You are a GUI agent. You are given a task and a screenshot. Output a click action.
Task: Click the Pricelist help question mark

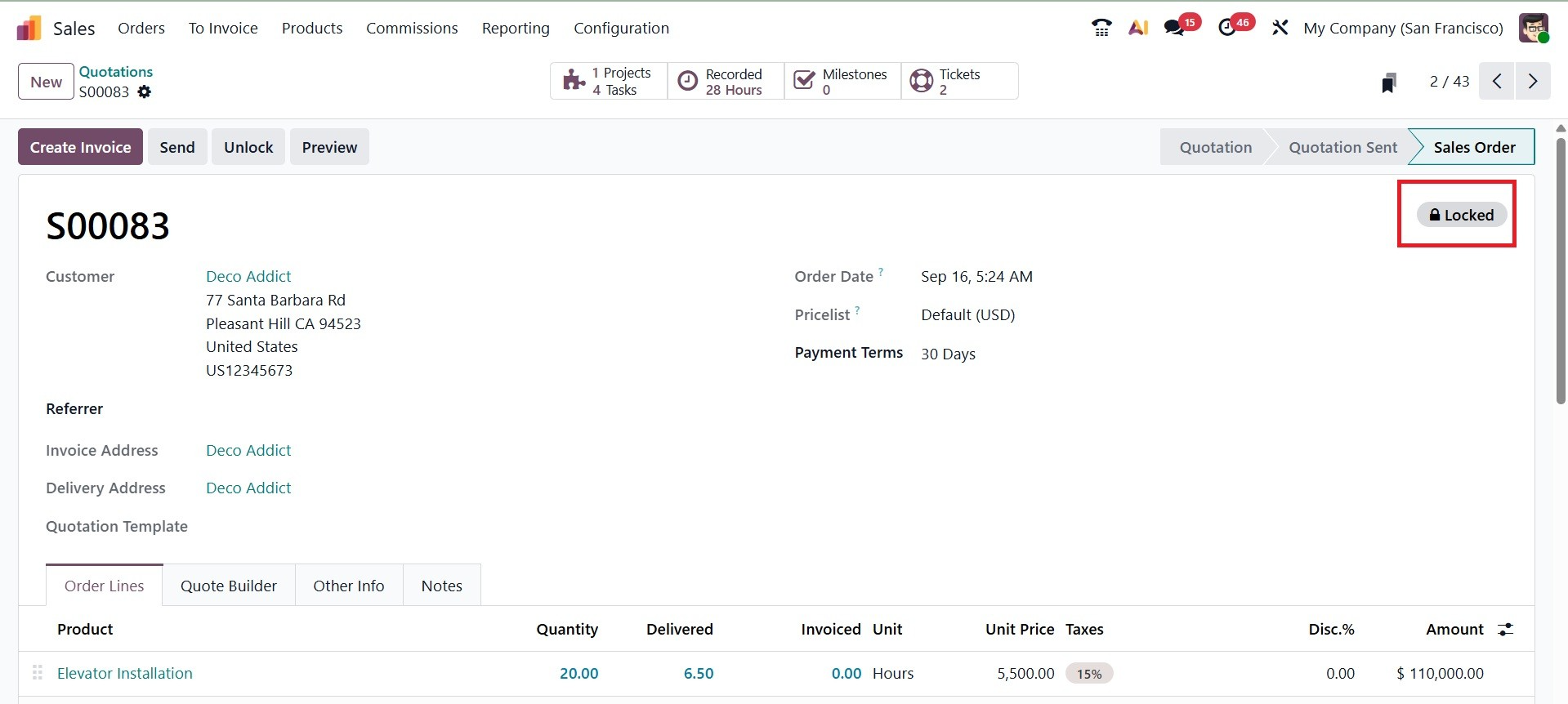tap(857, 310)
